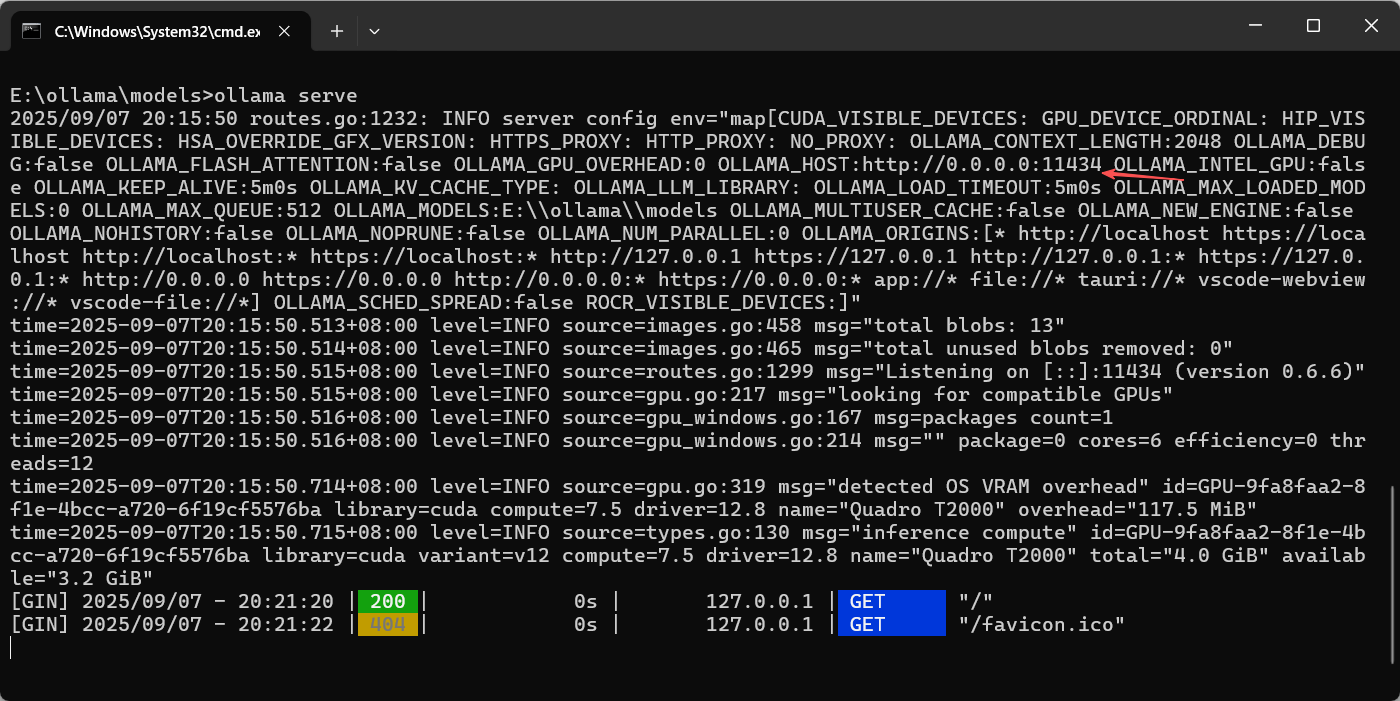Image resolution: width=1400 pixels, height=701 pixels.
Task: Click the OLLAMA_CONTEXT_LENGTH:2048 text
Action: coord(1065,141)
